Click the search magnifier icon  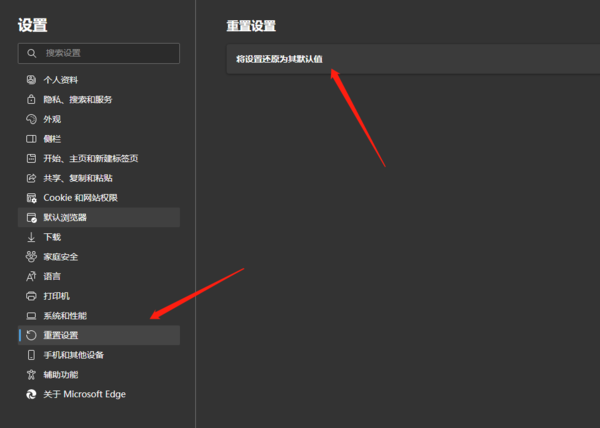(x=32, y=53)
